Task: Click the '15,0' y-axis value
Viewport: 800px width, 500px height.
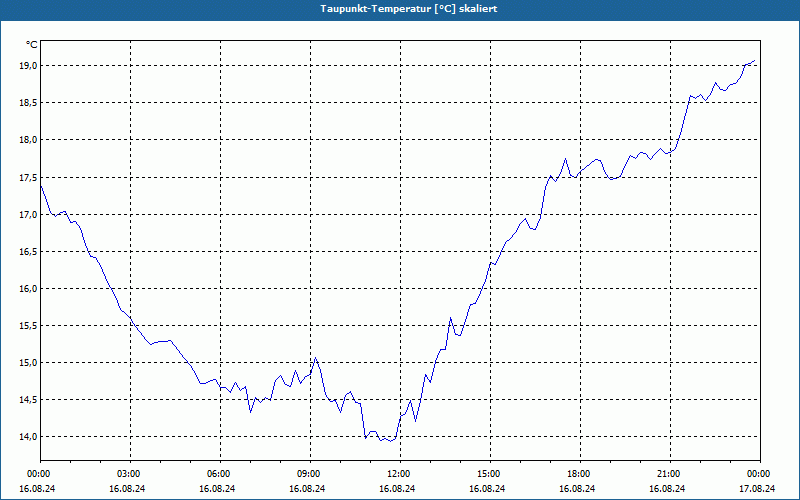Action: point(27,363)
